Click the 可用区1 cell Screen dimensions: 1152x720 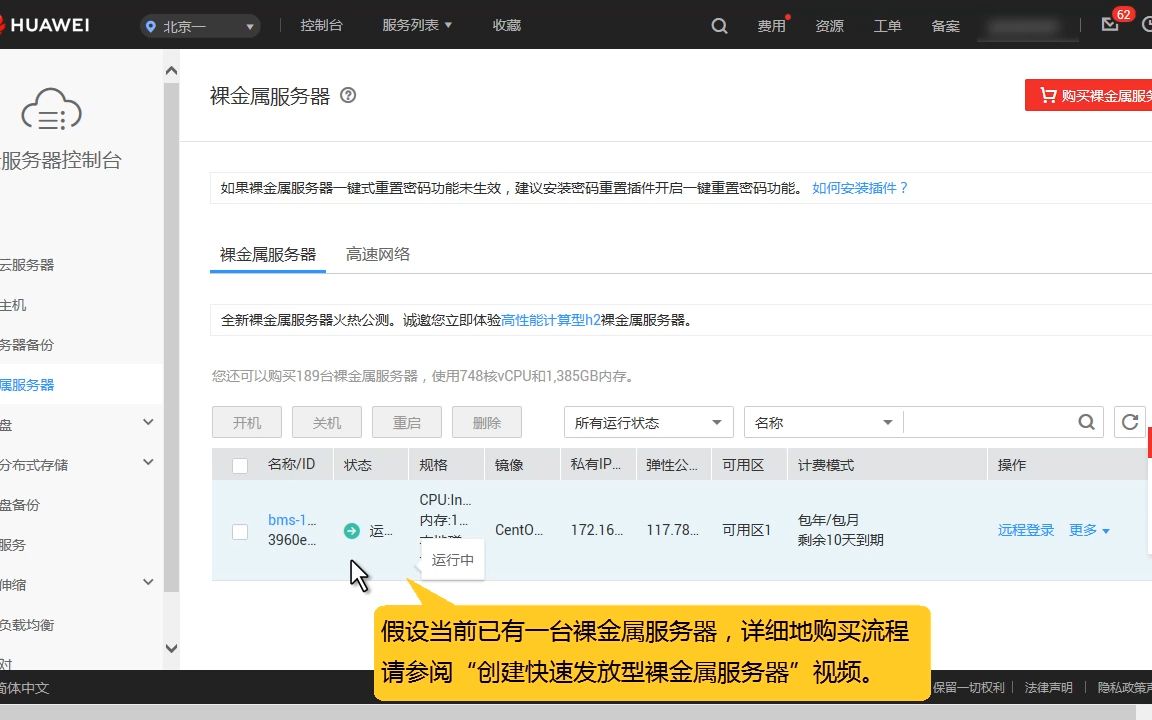point(746,530)
